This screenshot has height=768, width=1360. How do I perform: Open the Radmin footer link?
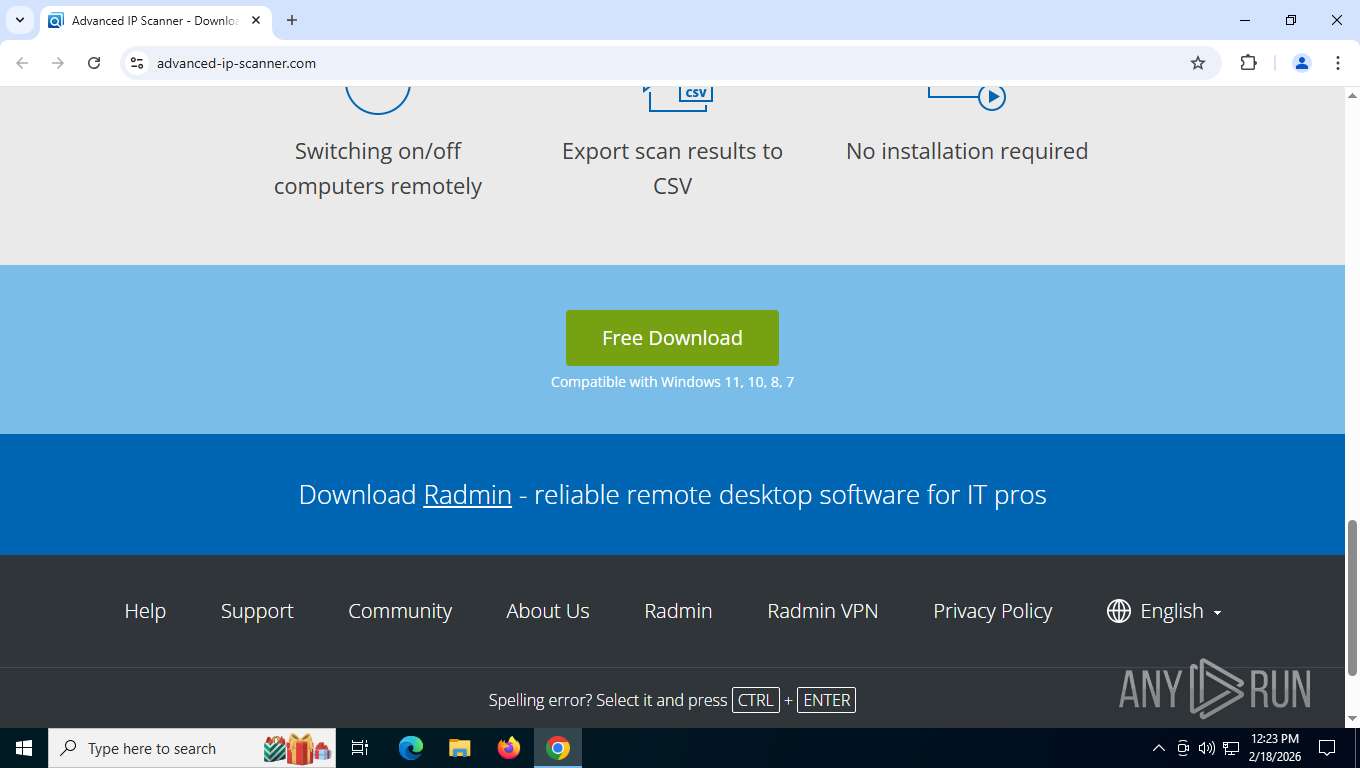click(678, 611)
